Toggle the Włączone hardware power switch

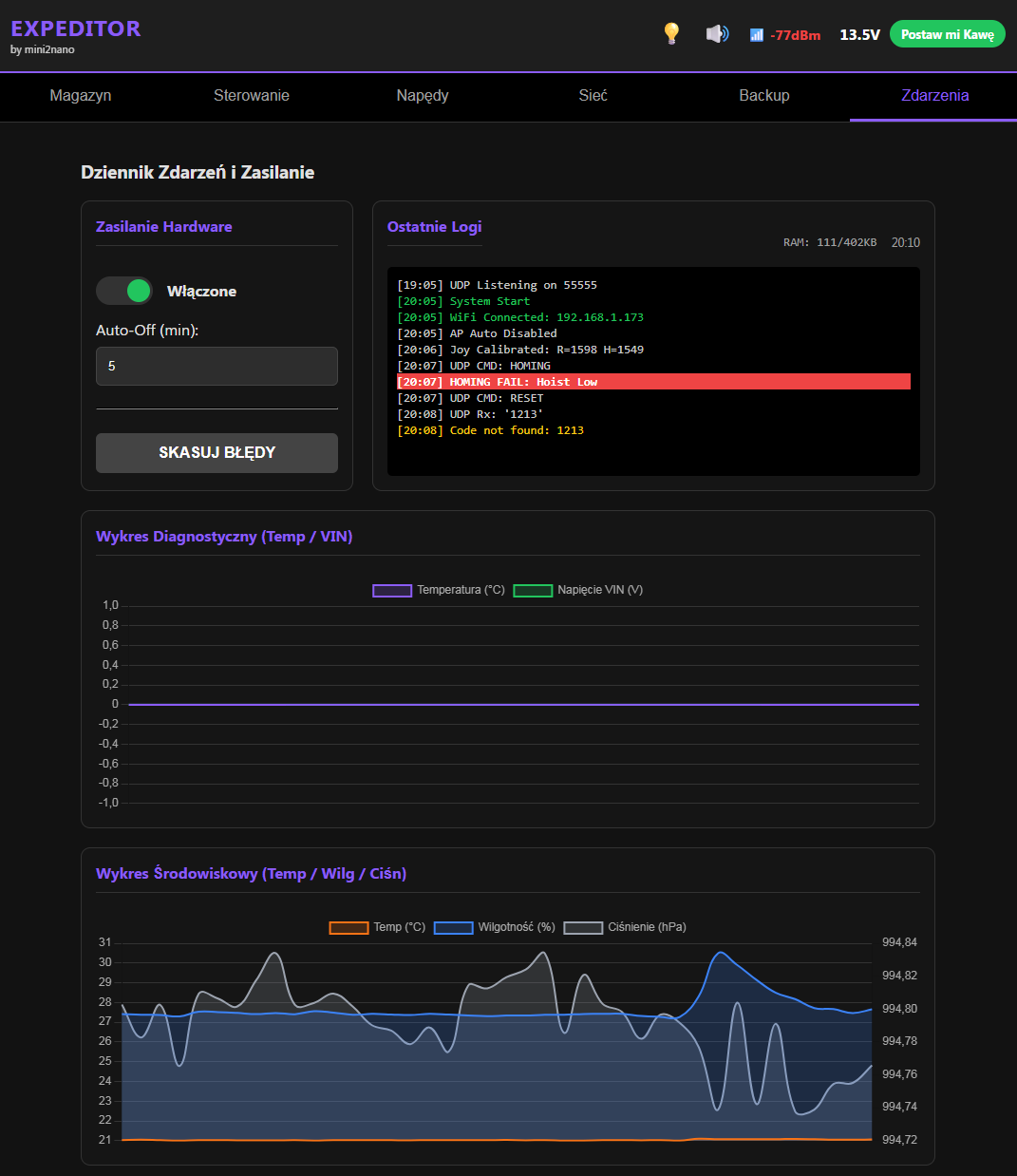point(124,291)
